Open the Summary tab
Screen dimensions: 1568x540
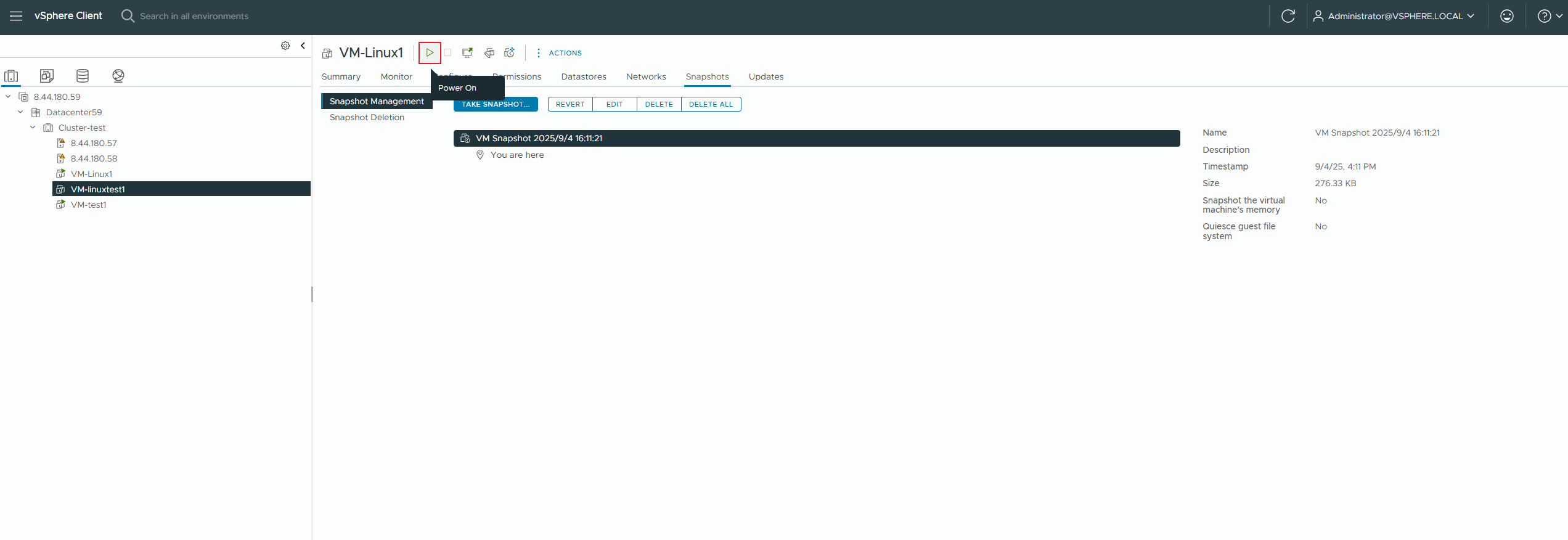[341, 76]
